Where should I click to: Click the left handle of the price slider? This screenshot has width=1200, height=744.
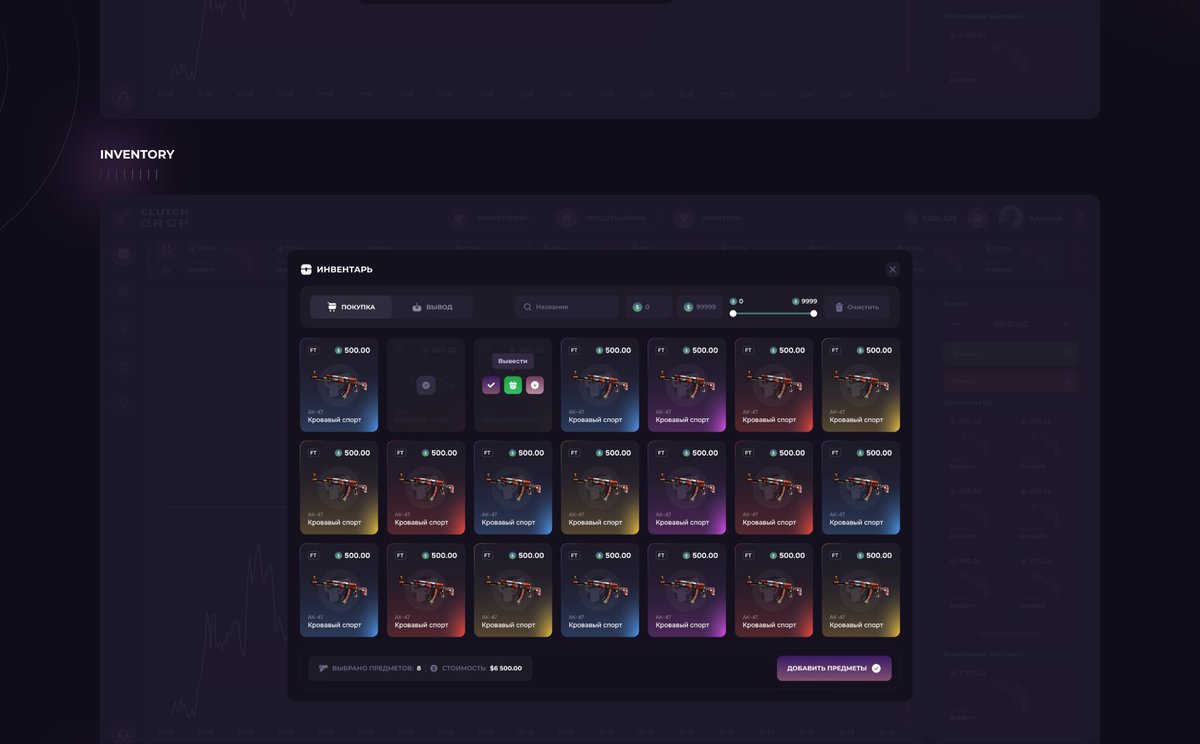733,313
